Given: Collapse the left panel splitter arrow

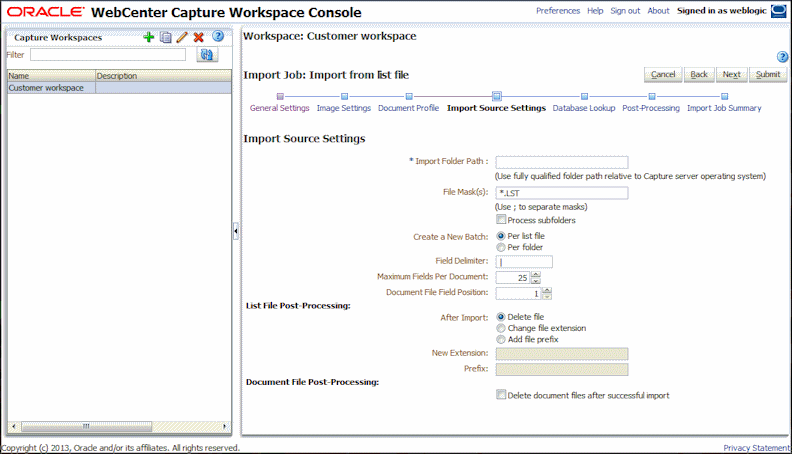Looking at the screenshot, I should click(x=235, y=231).
